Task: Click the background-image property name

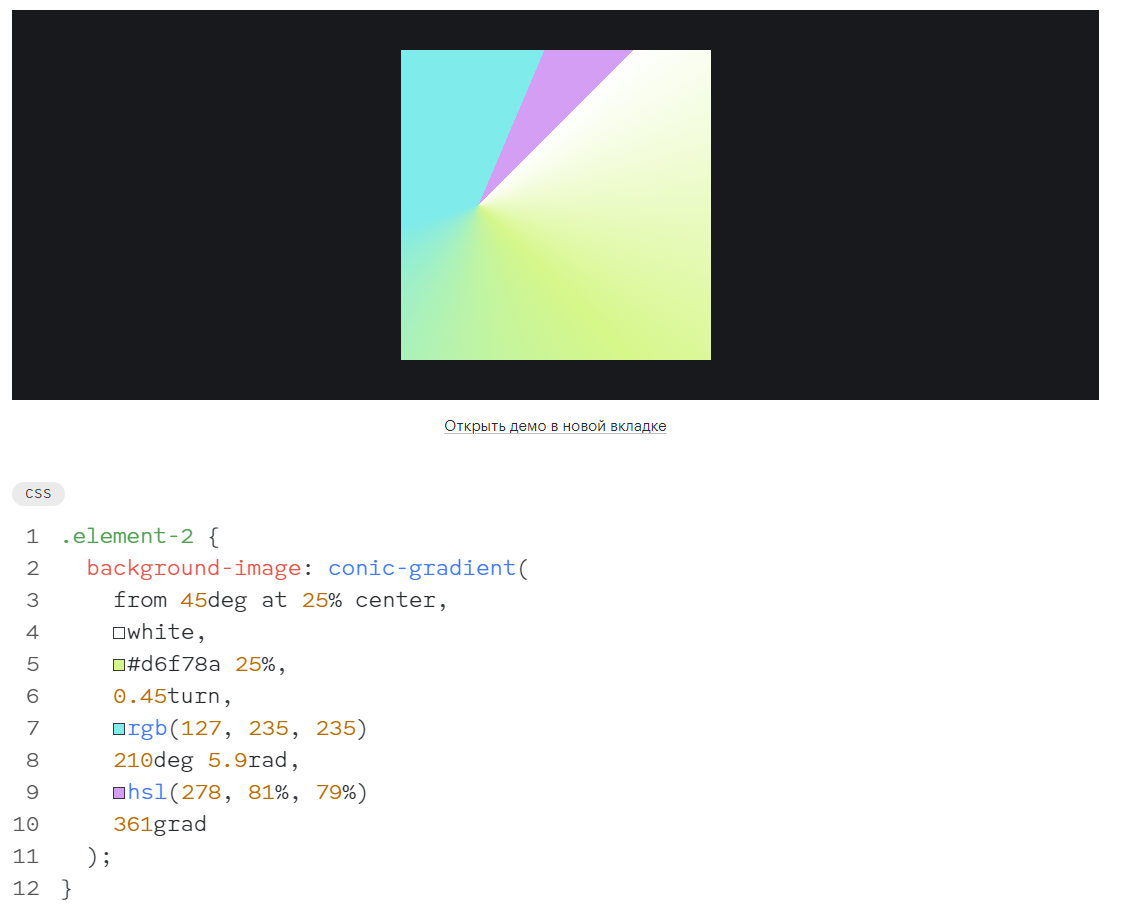Action: coord(193,568)
